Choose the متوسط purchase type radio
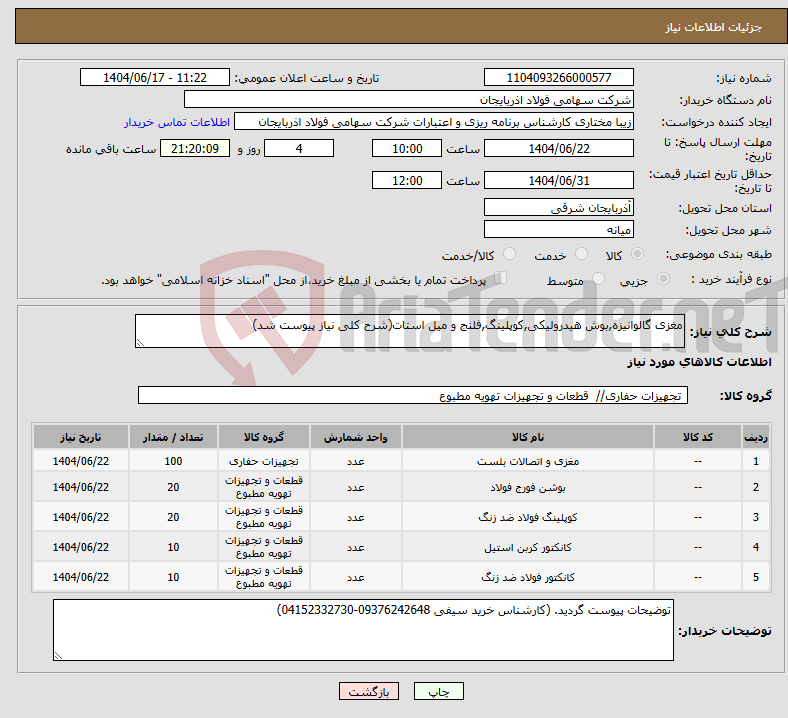 tap(599, 280)
